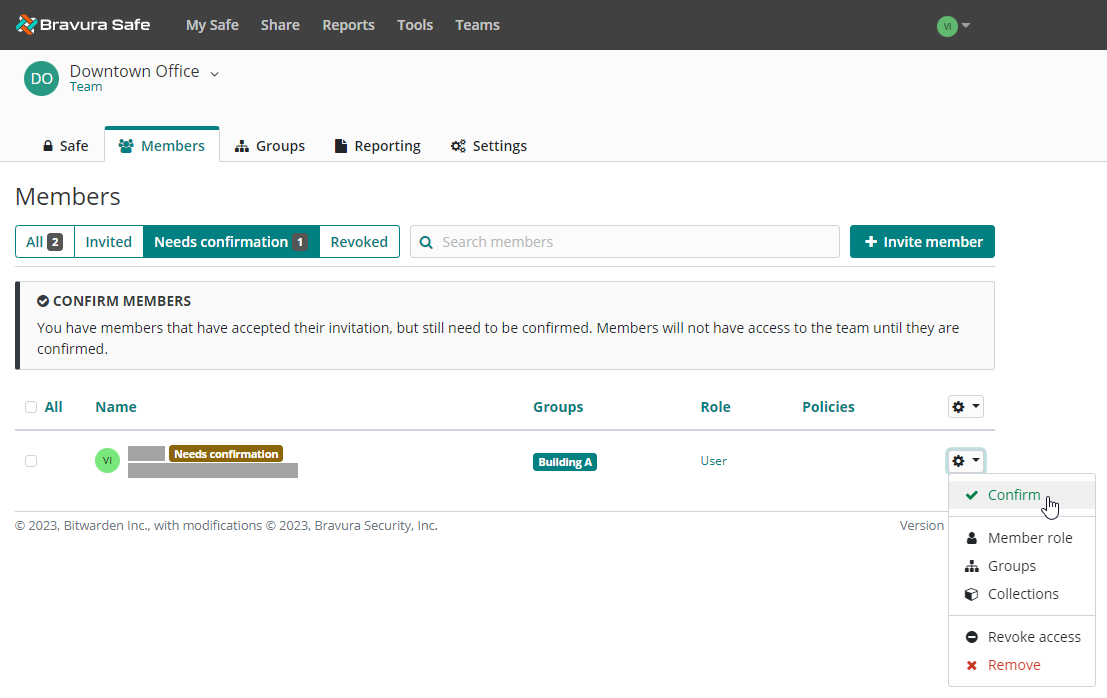Choose Remove from the member options menu
This screenshot has height=698, width=1107.
[1013, 665]
